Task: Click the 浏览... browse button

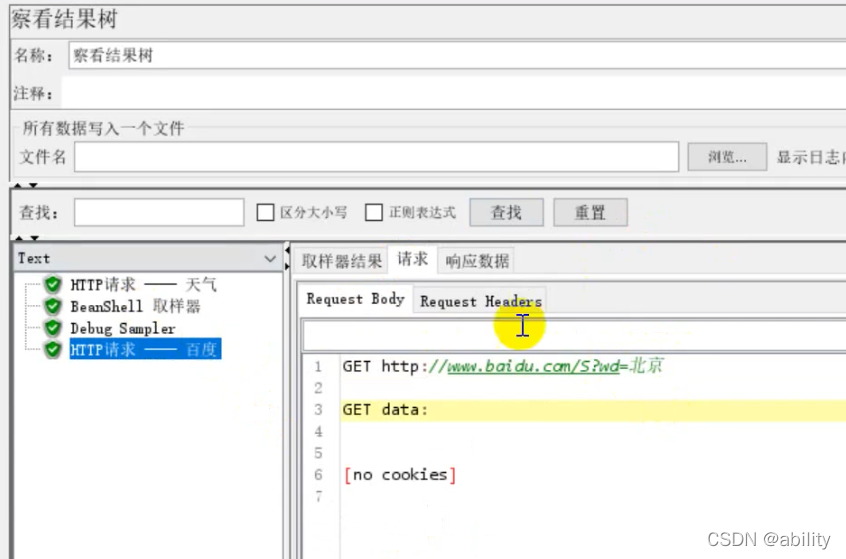Action: point(727,157)
